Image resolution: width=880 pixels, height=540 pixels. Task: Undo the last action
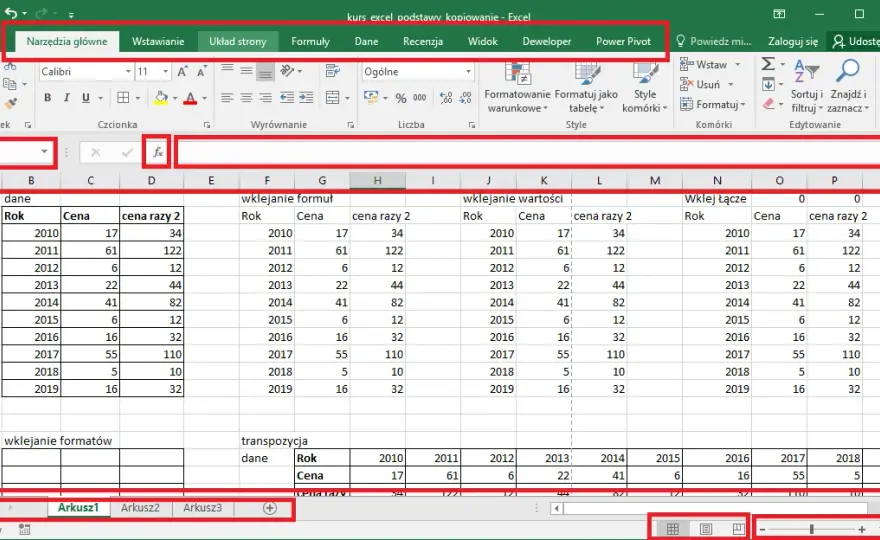11,12
